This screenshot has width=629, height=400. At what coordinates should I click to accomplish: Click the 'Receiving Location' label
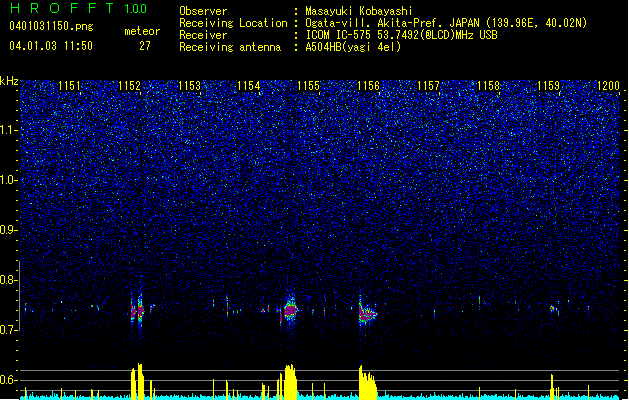tap(233, 23)
